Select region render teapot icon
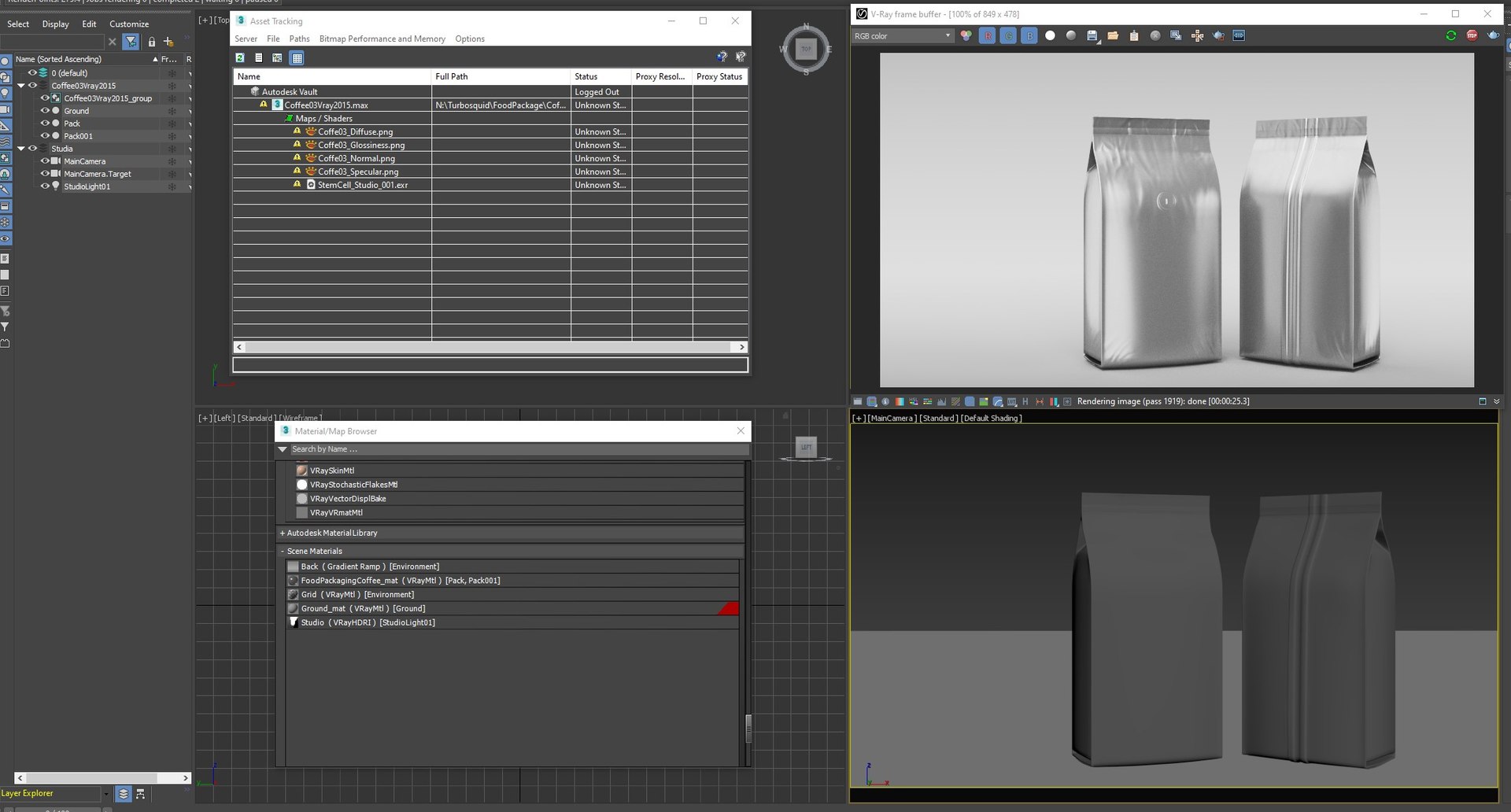1511x812 pixels. tap(1218, 35)
